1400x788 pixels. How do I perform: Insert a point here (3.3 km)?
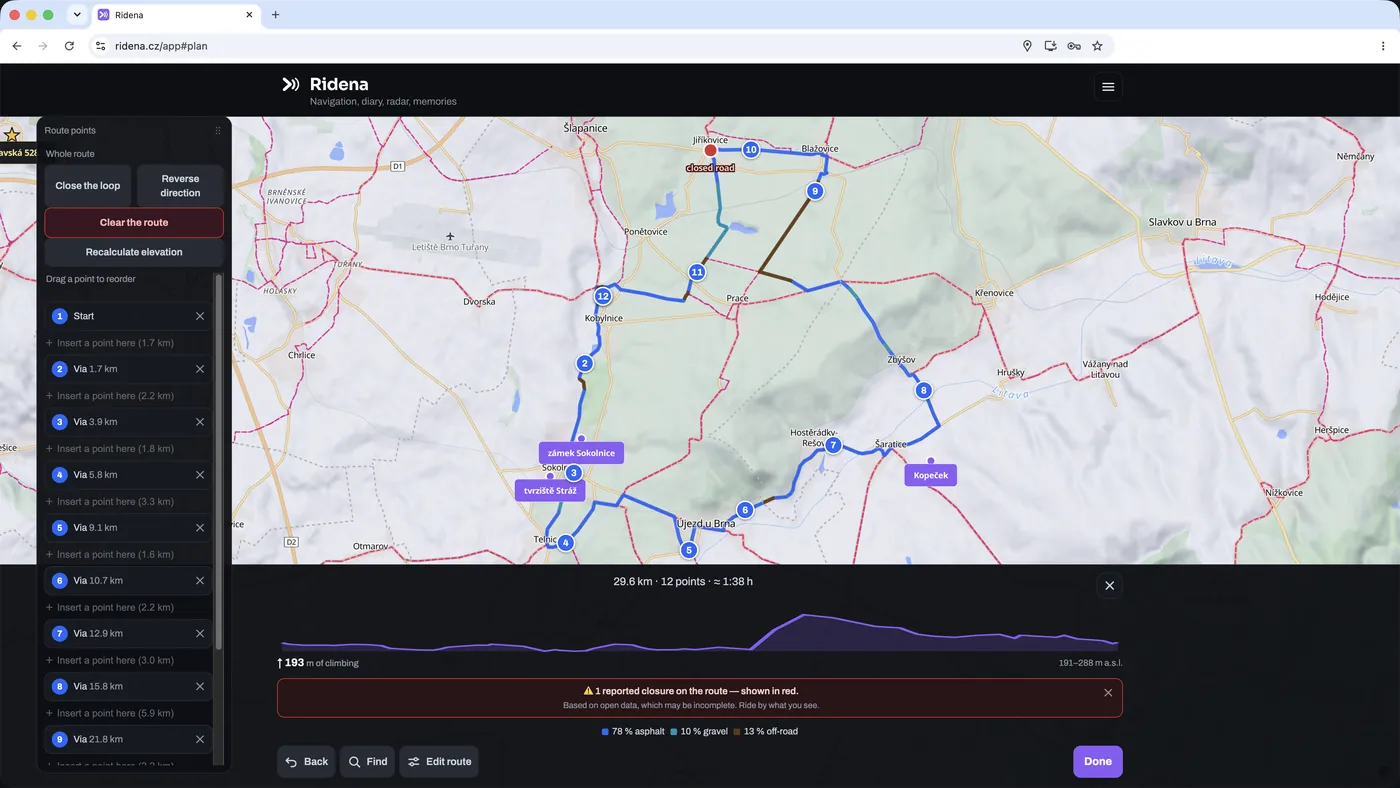point(110,502)
